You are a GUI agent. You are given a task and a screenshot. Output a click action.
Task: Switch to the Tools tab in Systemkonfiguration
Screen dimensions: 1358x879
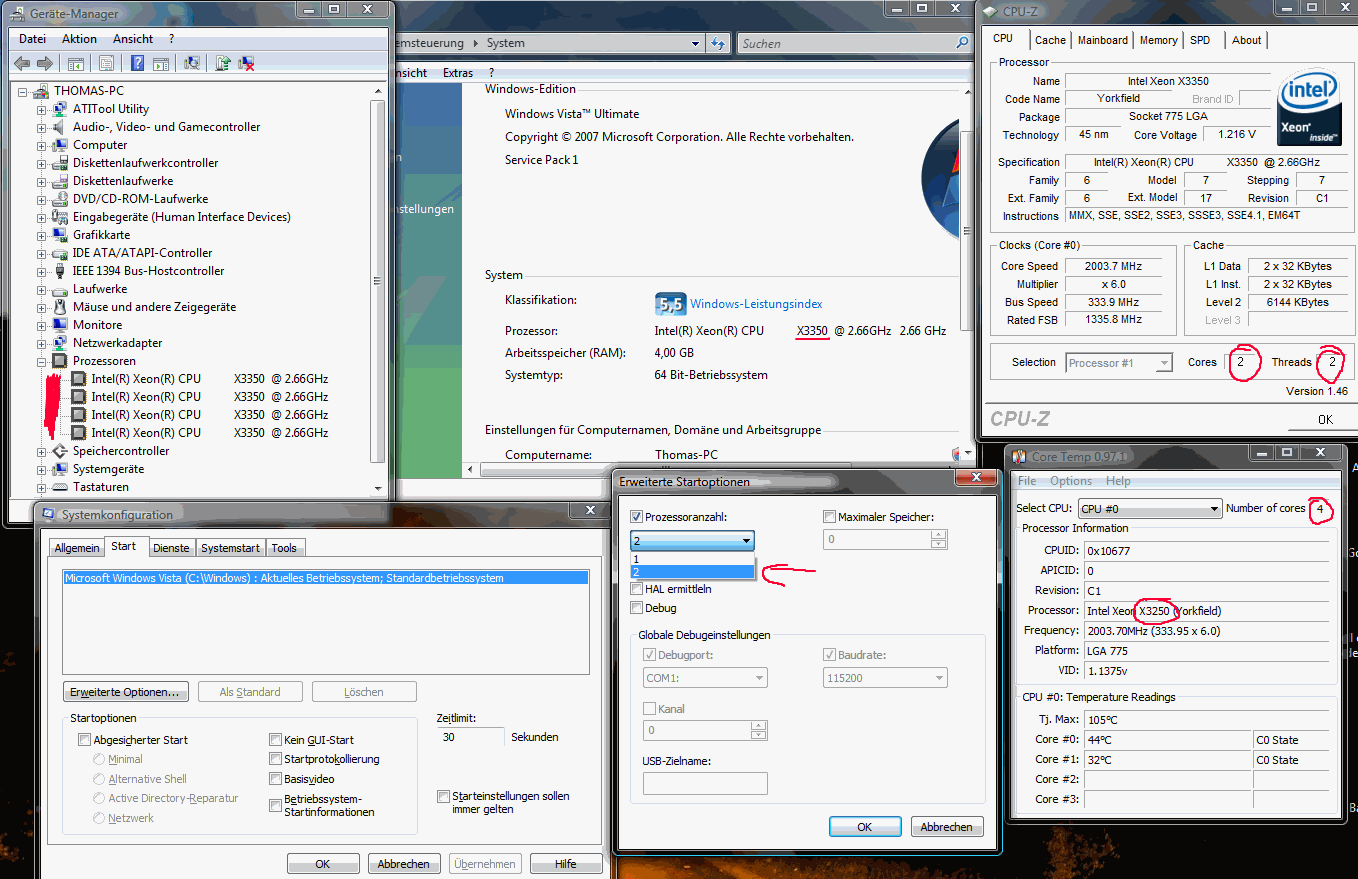(284, 548)
